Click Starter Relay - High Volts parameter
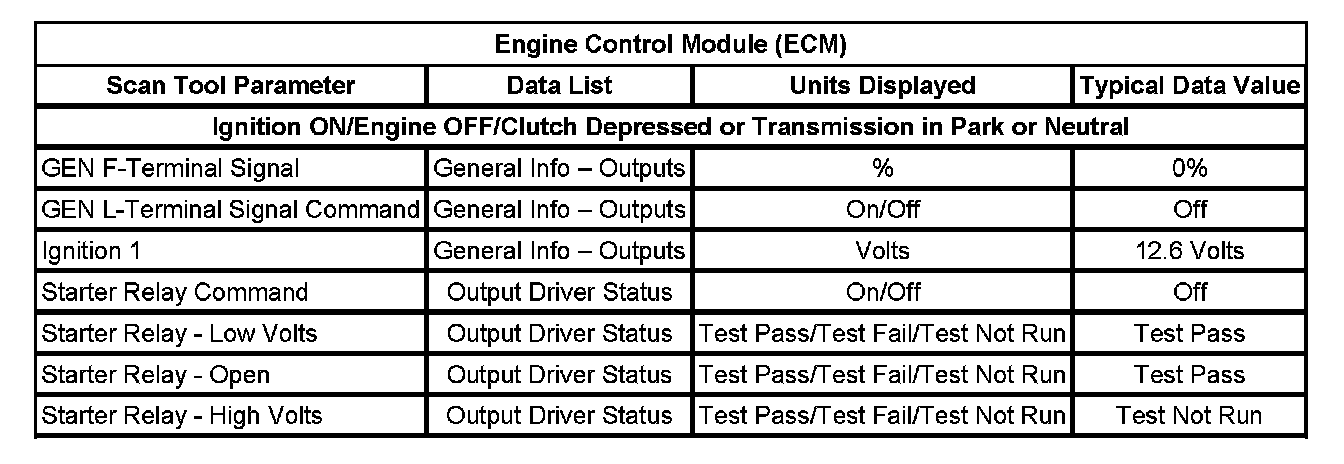Image resolution: width=1344 pixels, height=464 pixels. (182, 415)
